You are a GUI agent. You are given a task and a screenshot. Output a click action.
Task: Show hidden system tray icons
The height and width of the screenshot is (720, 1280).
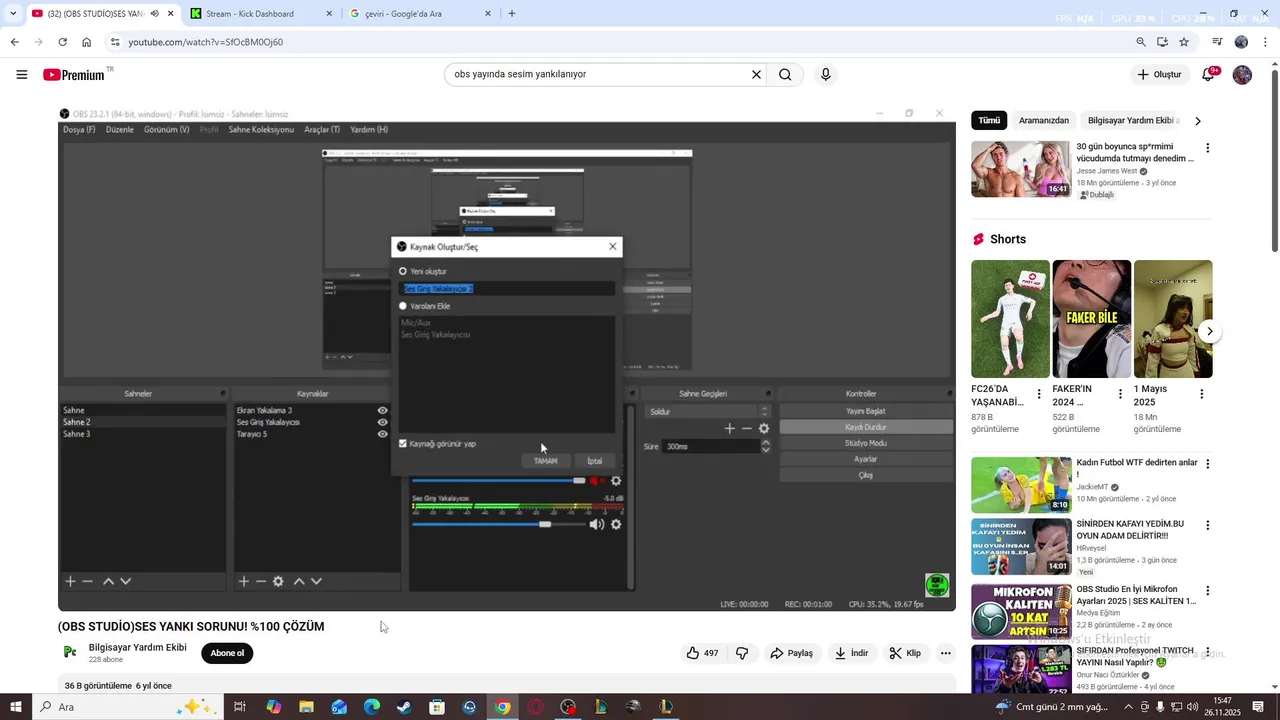coord(1129,707)
